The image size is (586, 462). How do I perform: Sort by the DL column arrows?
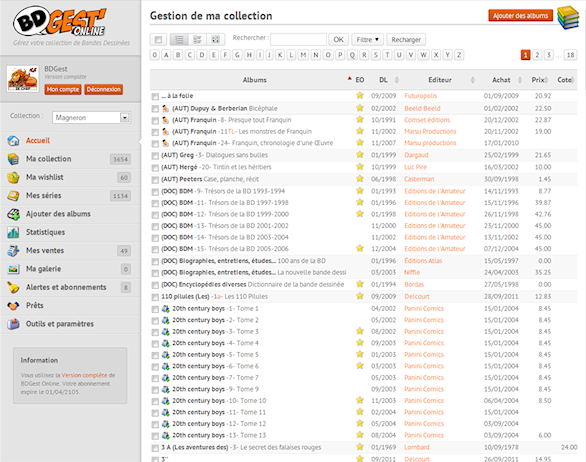click(x=397, y=80)
